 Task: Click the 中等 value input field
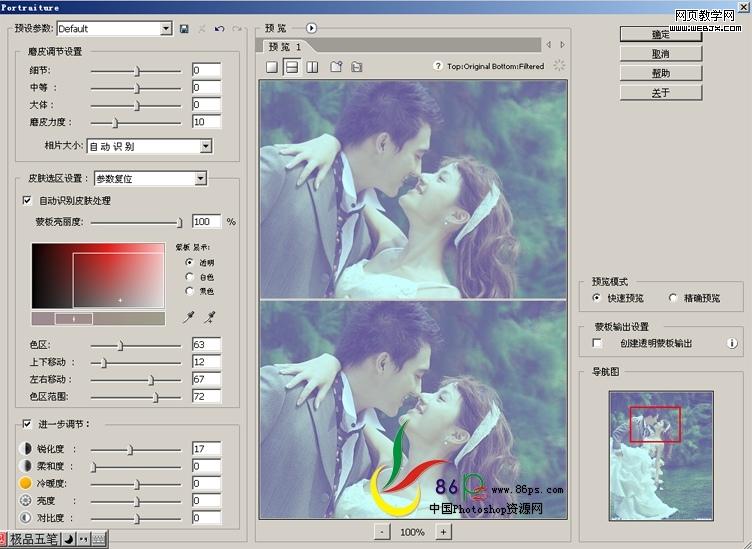point(206,87)
